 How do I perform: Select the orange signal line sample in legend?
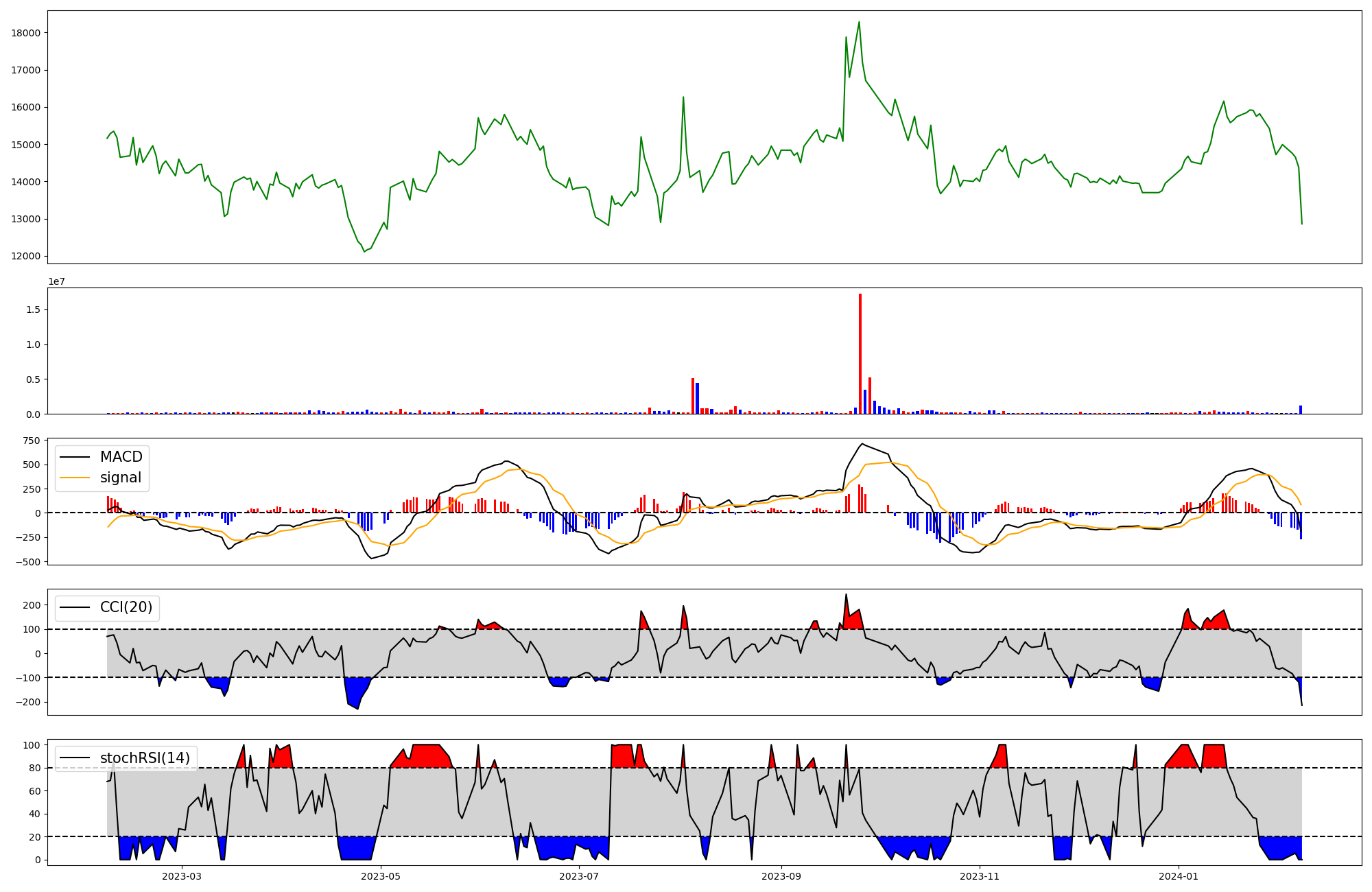(75, 478)
